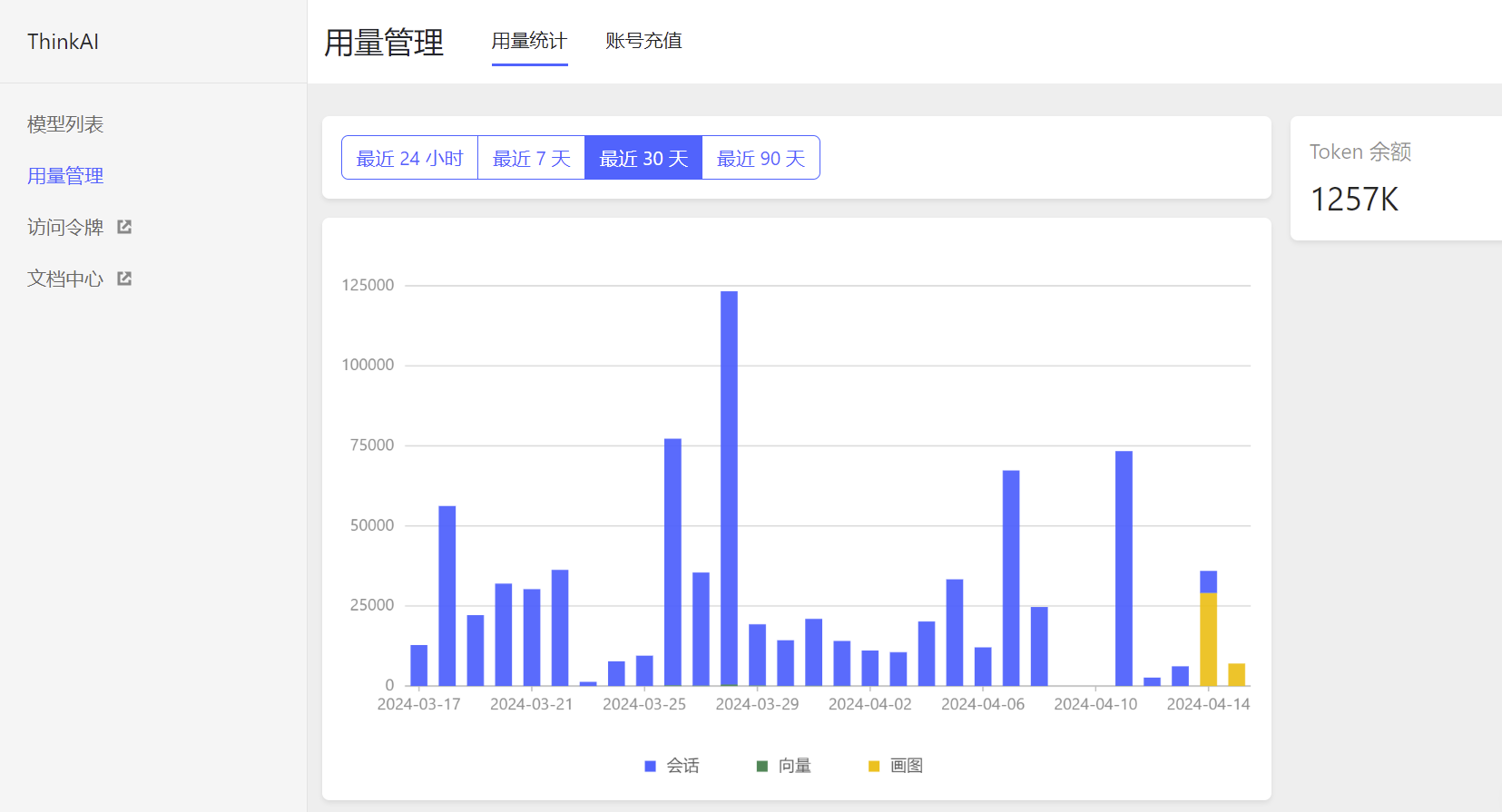Select the 最近 7 天 time range
Screen dimensions: 1502x812
[x=531, y=158]
